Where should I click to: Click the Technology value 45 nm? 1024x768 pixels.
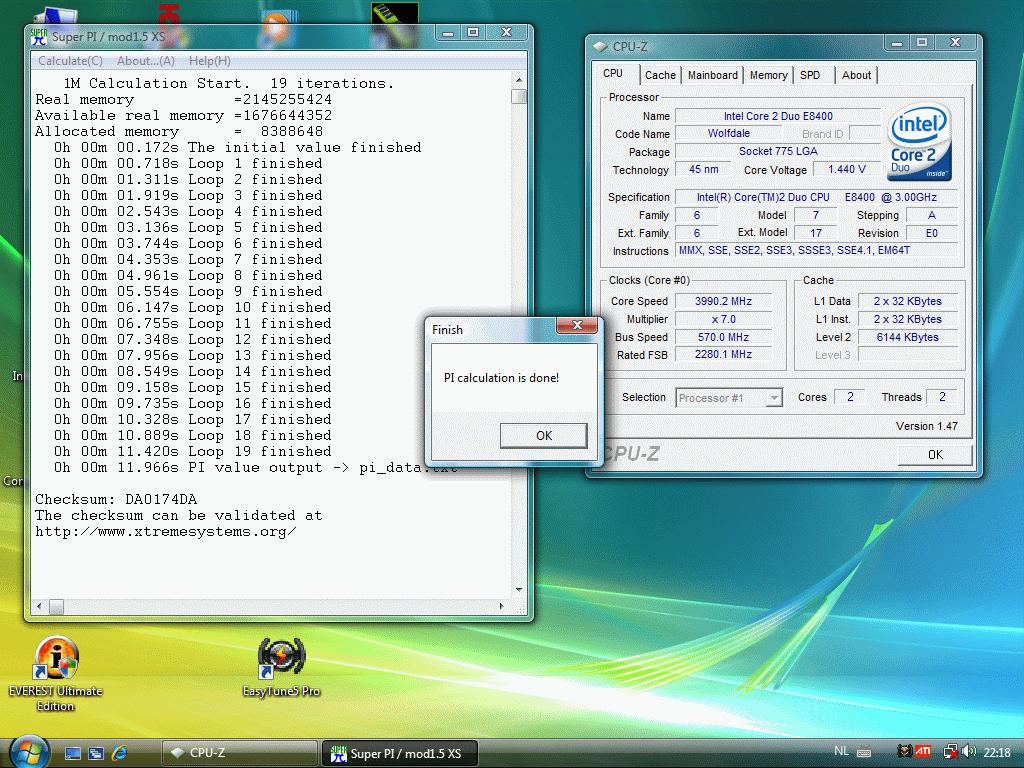pos(703,169)
